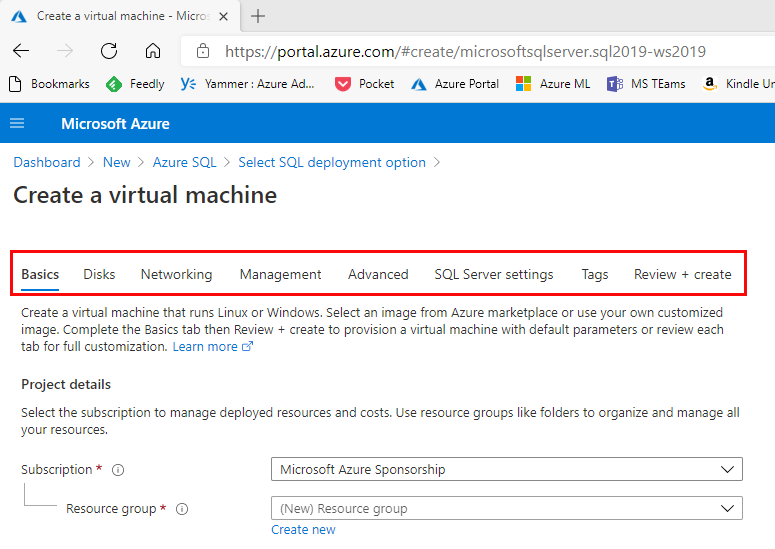Switch to the Networking tab
The height and width of the screenshot is (549, 775).
coord(176,274)
